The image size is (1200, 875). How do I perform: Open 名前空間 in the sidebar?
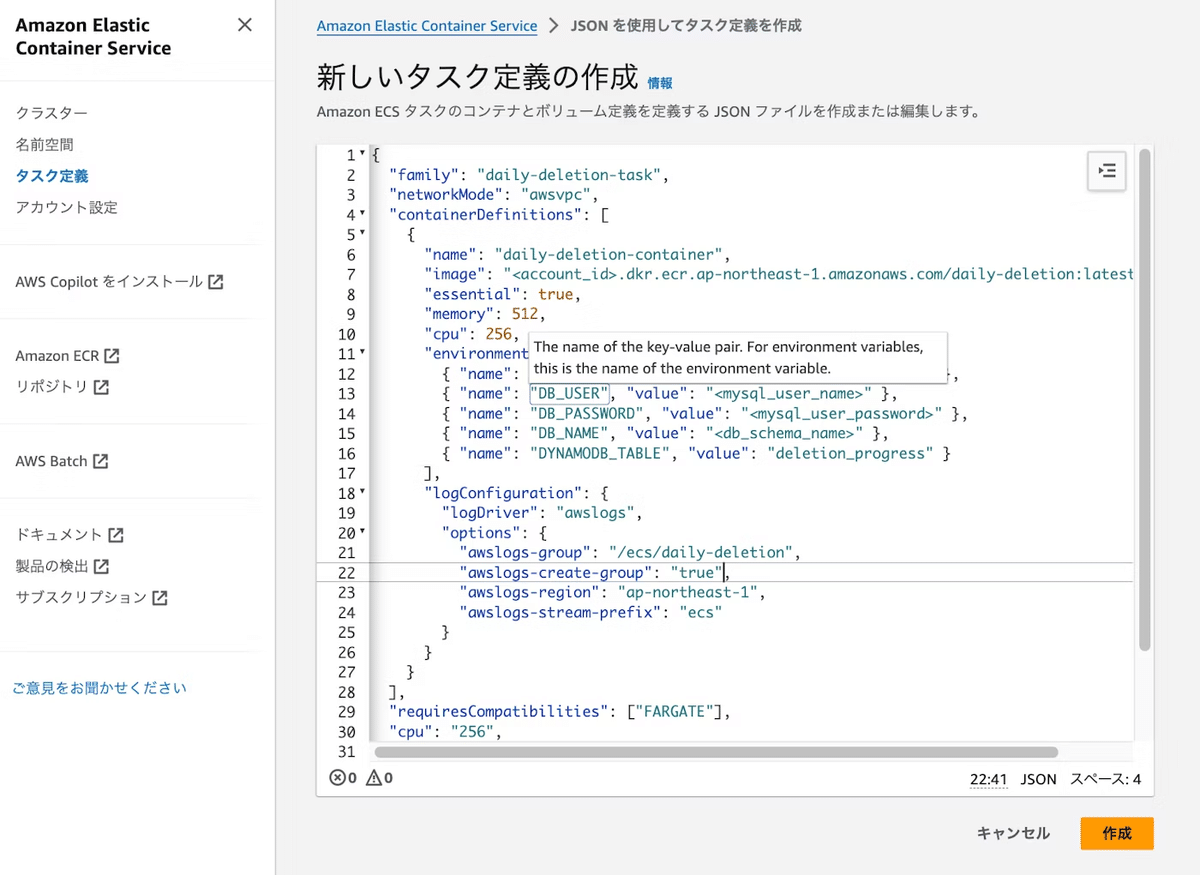[x=45, y=144]
